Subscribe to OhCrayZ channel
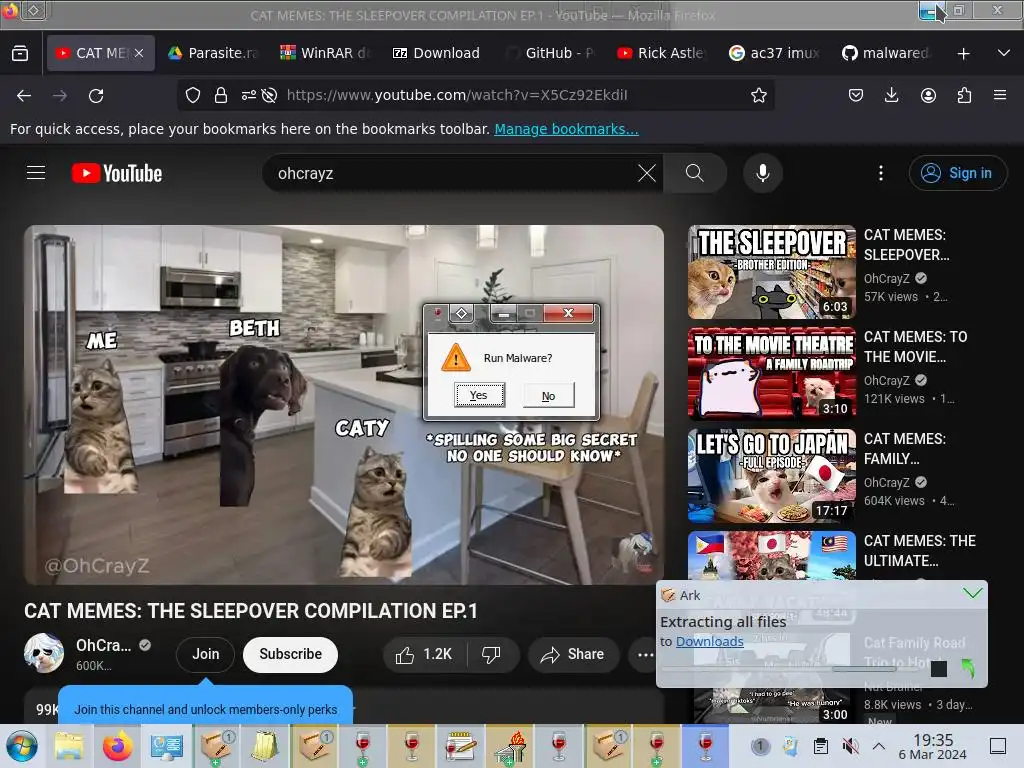Screen dimensions: 1024x768 click(291, 654)
